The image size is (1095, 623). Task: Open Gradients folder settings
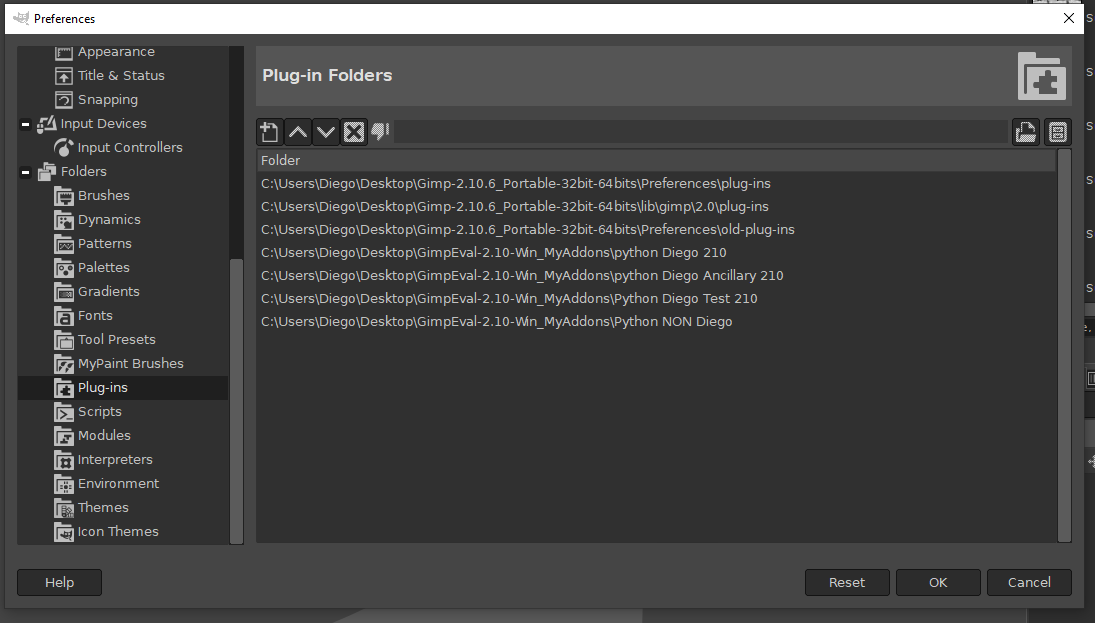[x=108, y=291]
